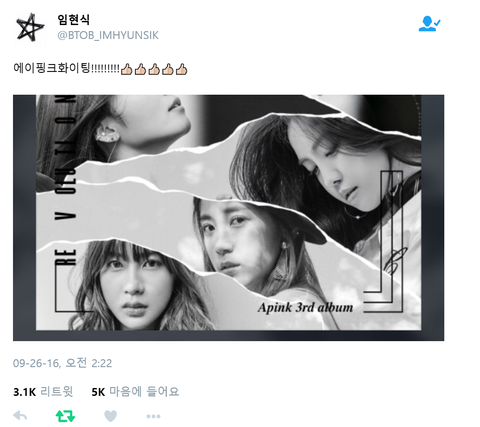The height and width of the screenshot is (427, 480).
Task: Click the last thumbs-up emoji
Action: point(181,69)
